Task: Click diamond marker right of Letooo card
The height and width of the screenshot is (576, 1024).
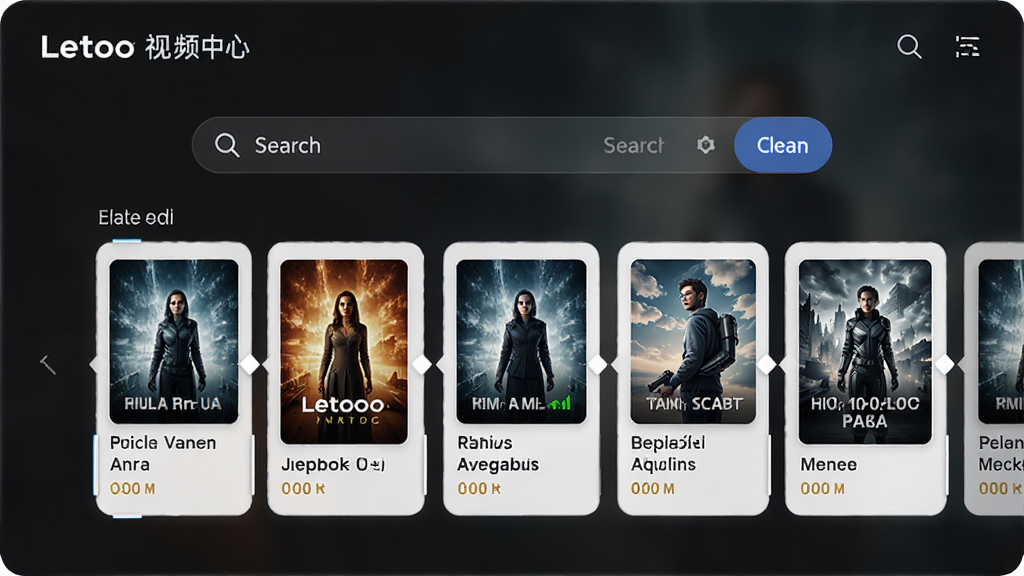Action: click(x=422, y=364)
